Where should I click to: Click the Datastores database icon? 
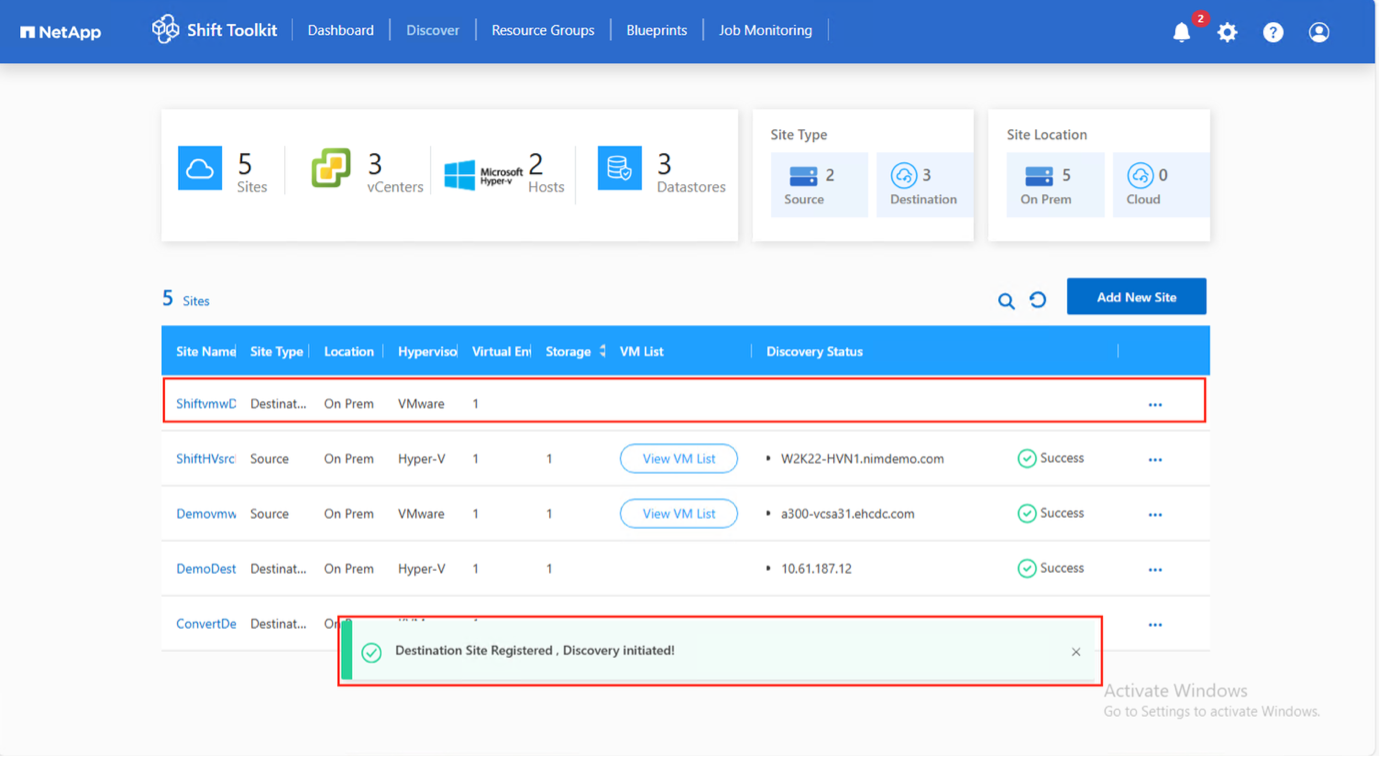click(619, 168)
